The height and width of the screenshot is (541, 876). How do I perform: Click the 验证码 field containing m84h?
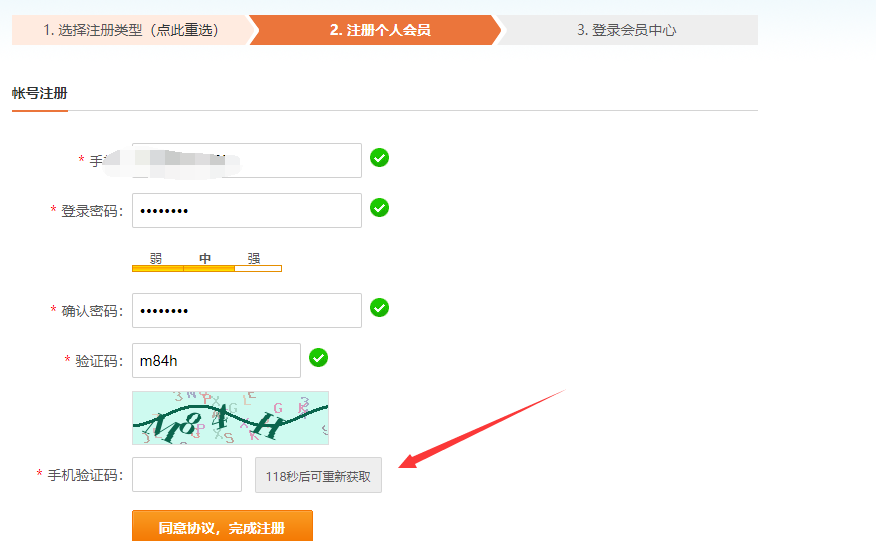tap(216, 360)
